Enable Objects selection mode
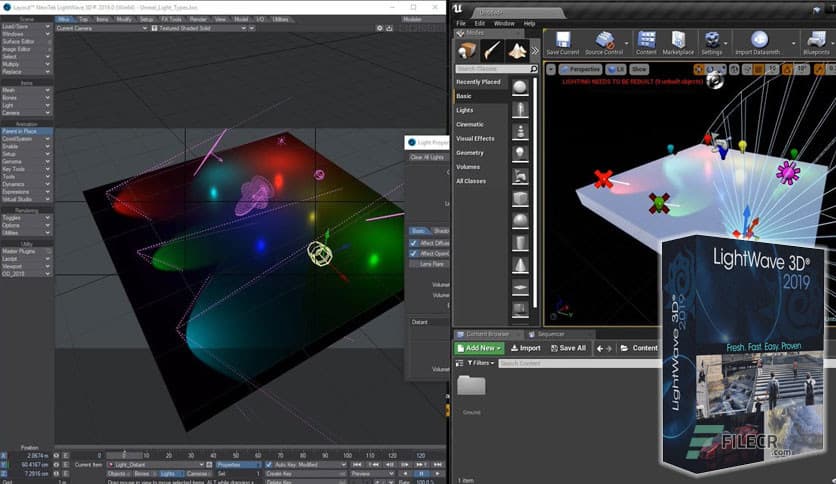 click(118, 474)
